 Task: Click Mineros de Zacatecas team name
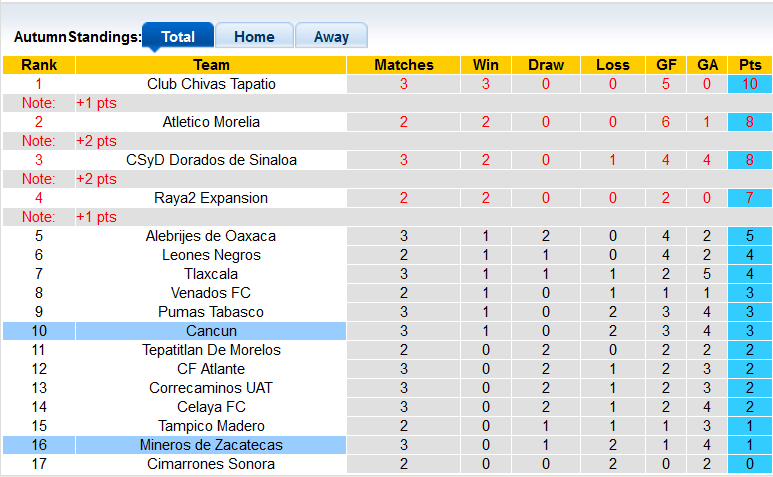(x=211, y=445)
